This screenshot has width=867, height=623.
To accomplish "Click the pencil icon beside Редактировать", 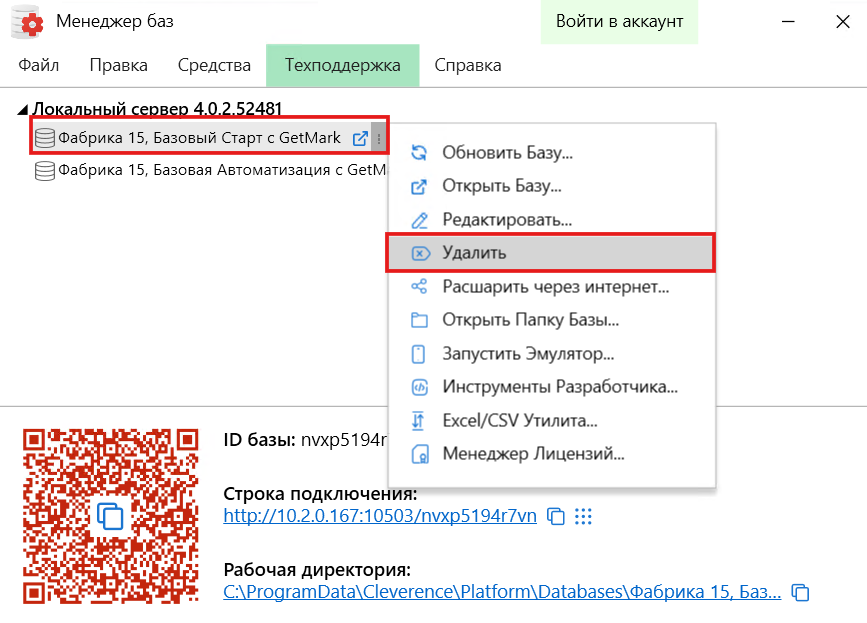I will (419, 220).
